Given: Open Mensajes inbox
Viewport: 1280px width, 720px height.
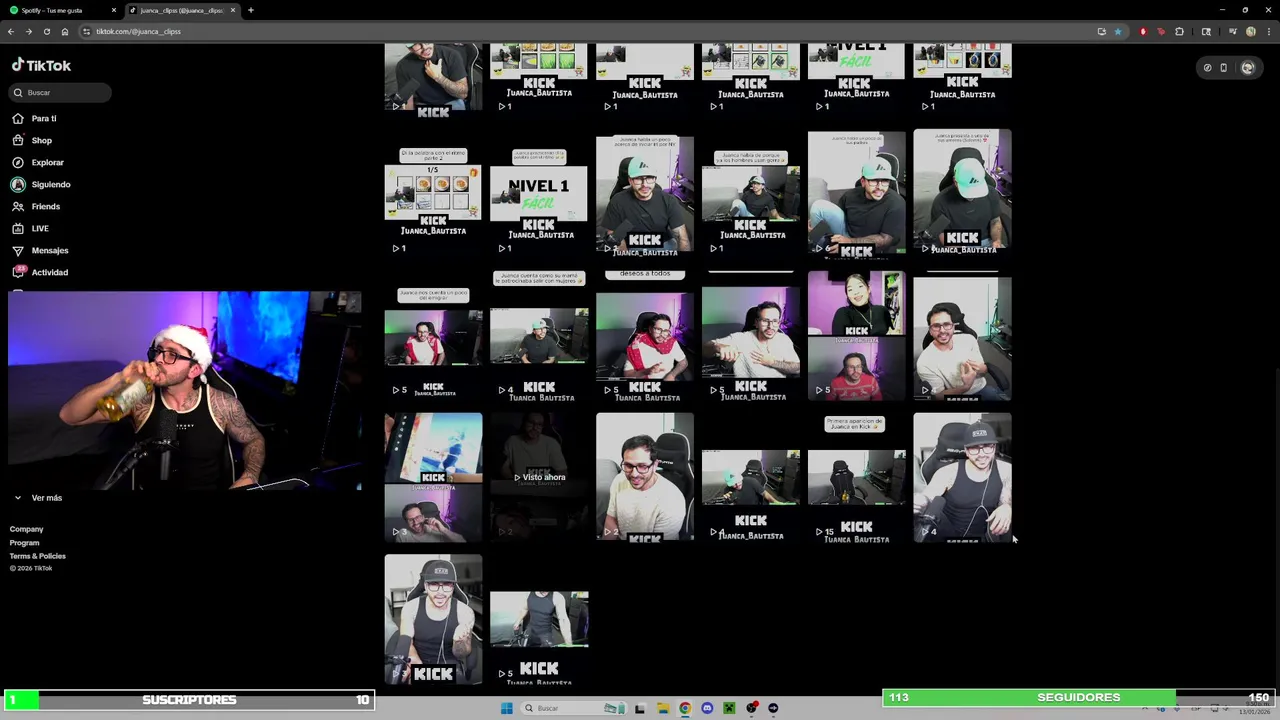Looking at the screenshot, I should pyautogui.click(x=49, y=250).
